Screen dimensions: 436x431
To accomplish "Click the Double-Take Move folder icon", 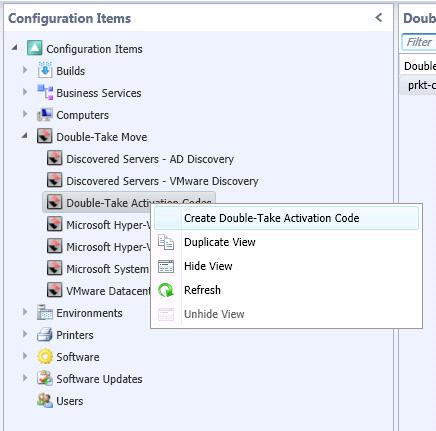I will point(45,136).
